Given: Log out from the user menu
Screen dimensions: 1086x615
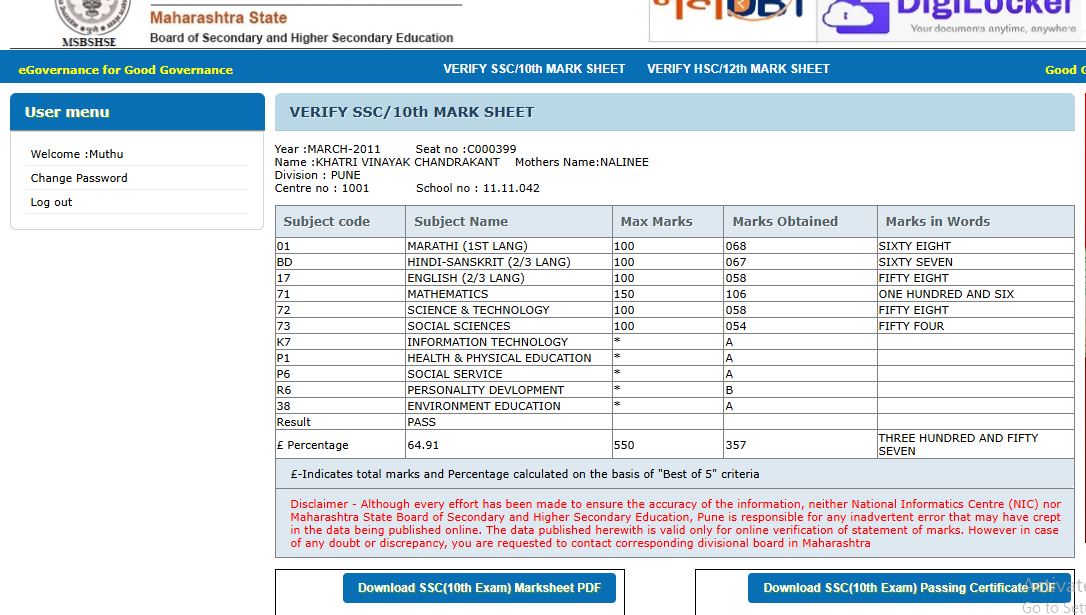Looking at the screenshot, I should pos(51,202).
